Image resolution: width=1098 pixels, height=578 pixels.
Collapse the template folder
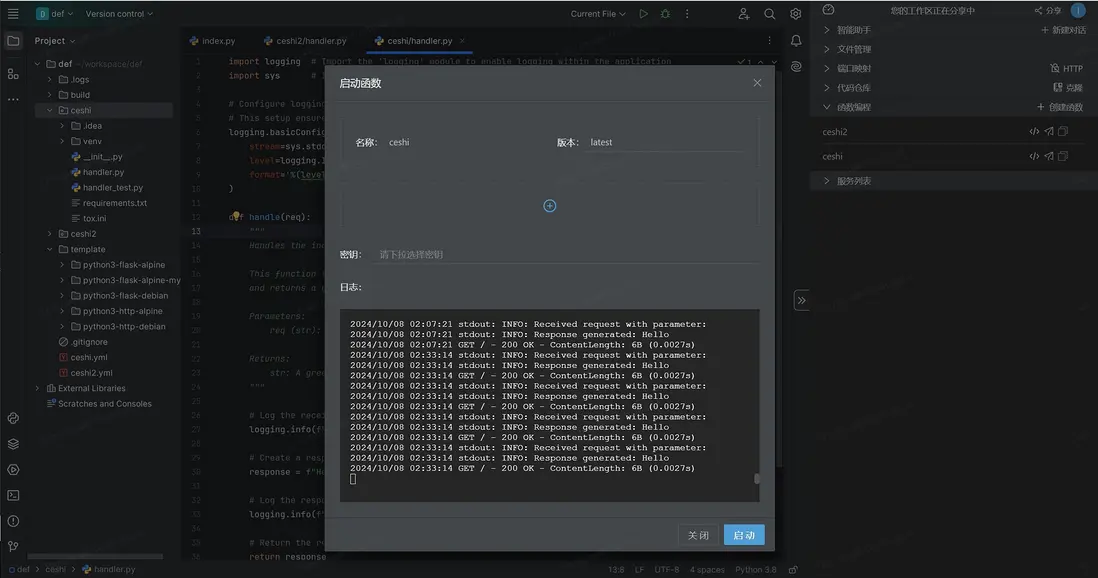coord(50,249)
